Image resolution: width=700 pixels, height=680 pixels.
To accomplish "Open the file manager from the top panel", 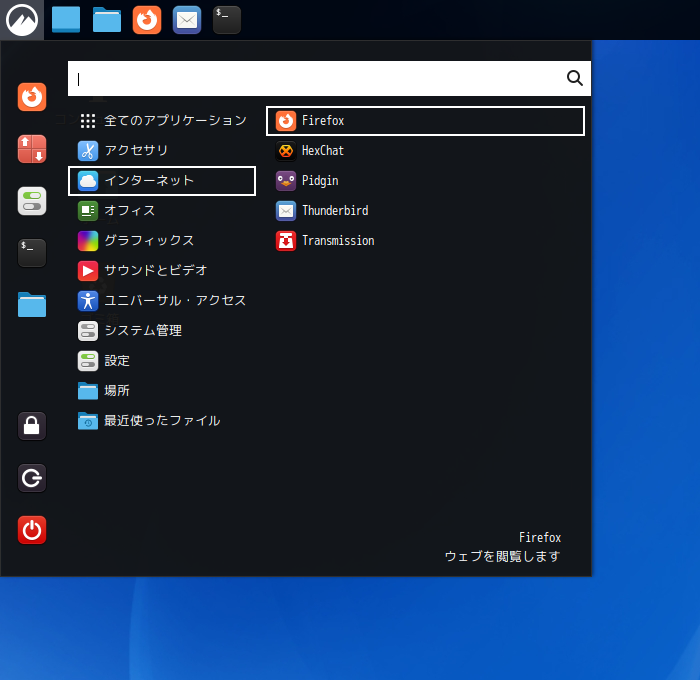I will 107,20.
